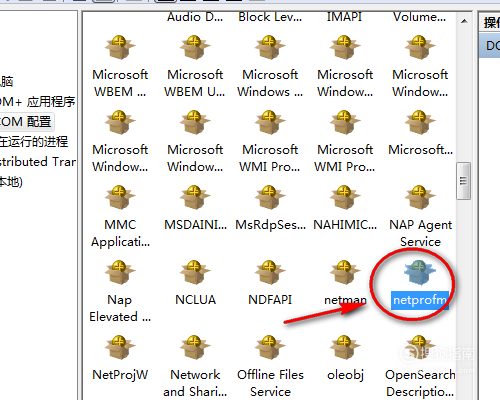Click the IMAPI item label
Screen dimensions: 500x400
click(344, 17)
